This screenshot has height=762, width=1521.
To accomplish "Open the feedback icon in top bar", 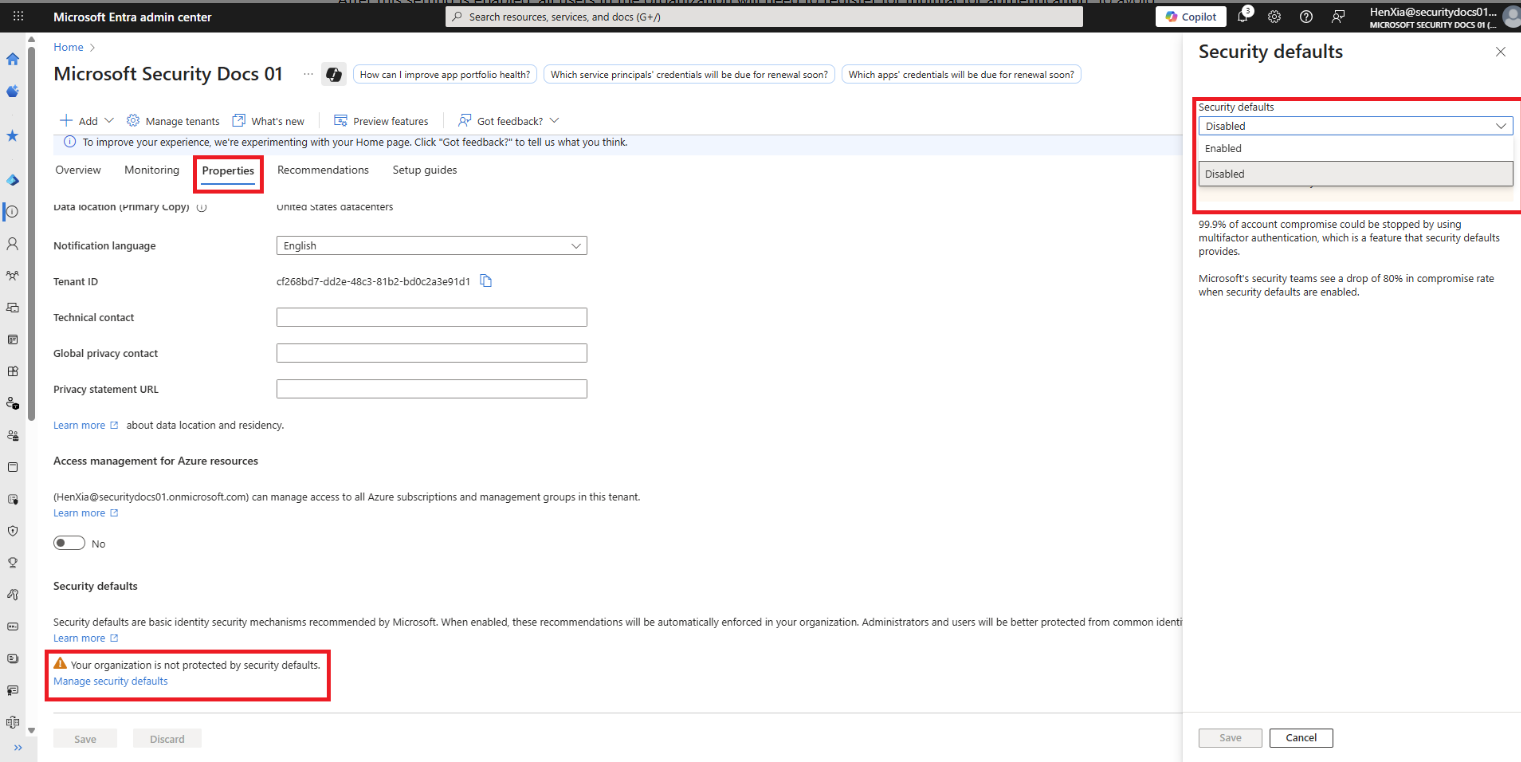I will click(x=1338, y=16).
